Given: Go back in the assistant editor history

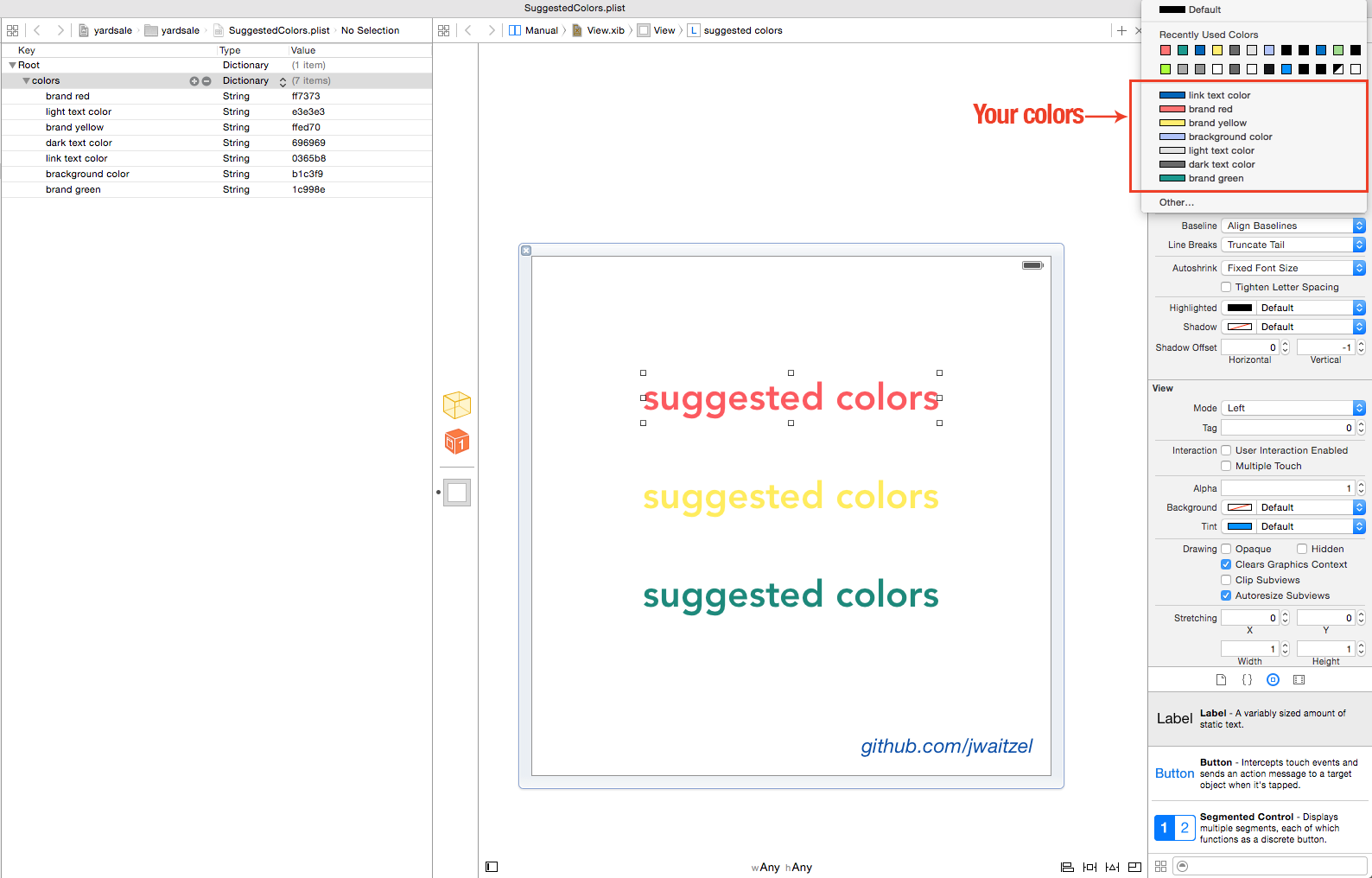Looking at the screenshot, I should pos(468,30).
